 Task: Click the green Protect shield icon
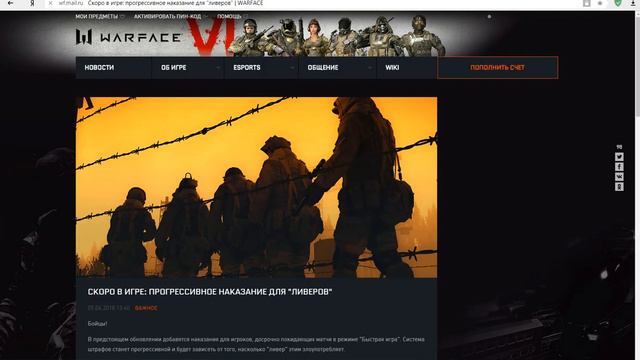(618, 3)
